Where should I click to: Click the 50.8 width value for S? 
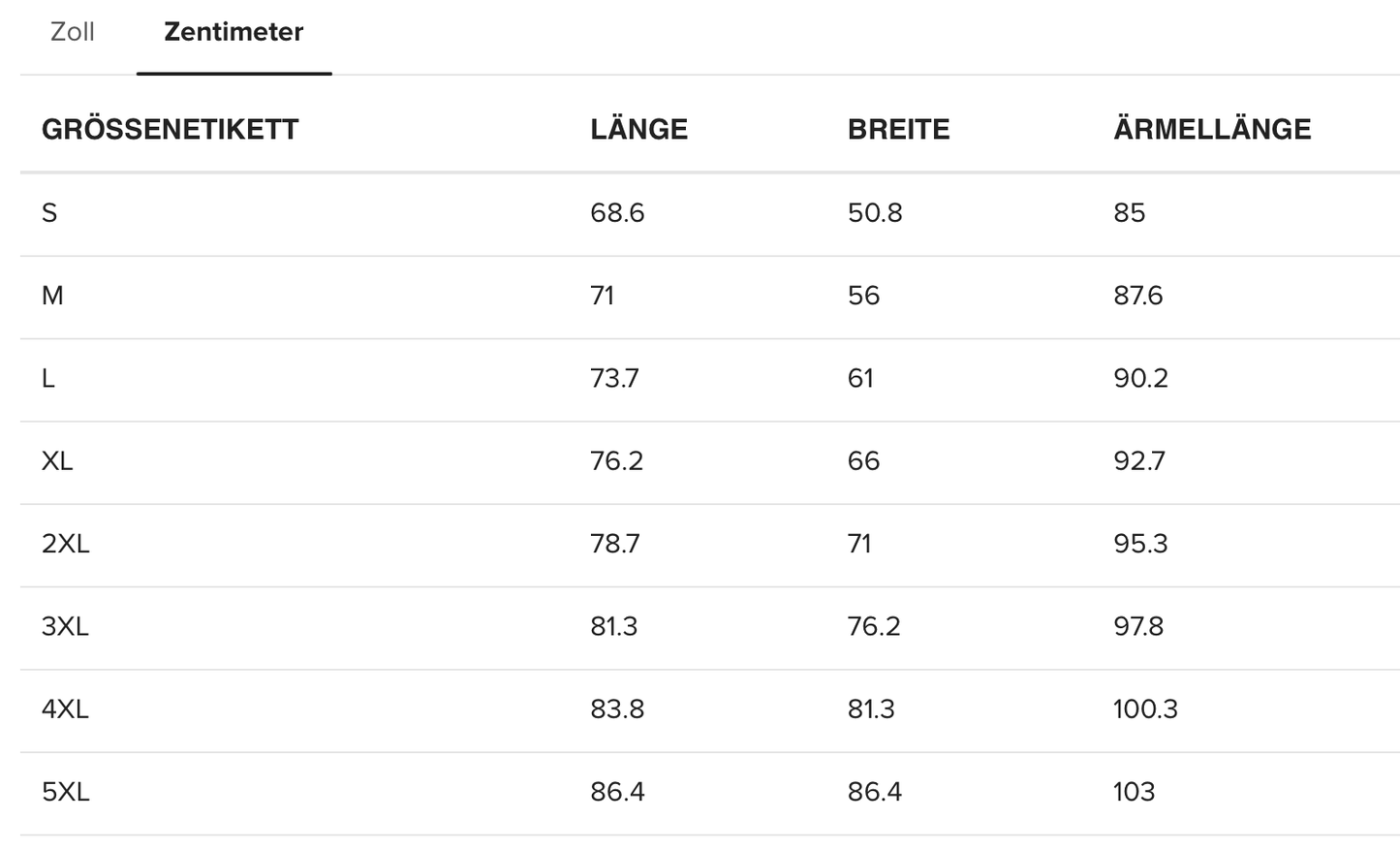coord(875,213)
